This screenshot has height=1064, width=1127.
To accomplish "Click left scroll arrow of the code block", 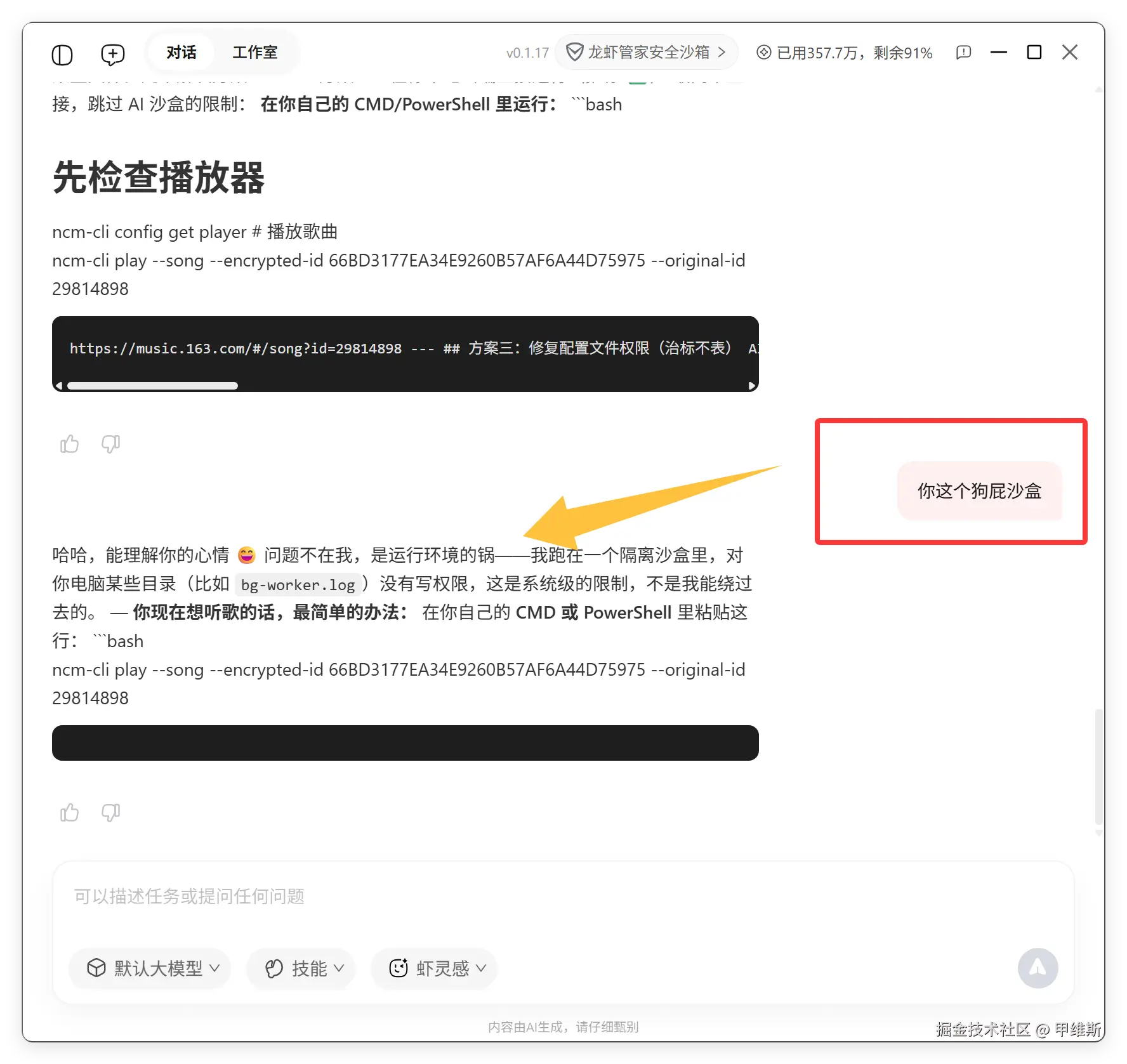I will tap(59, 386).
